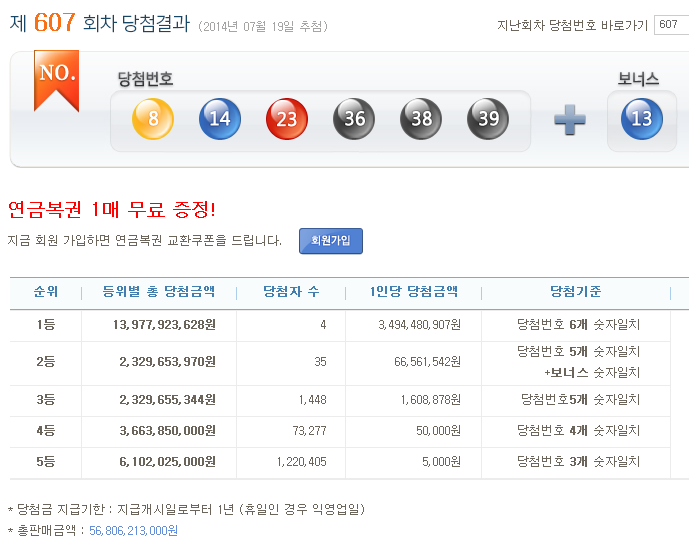
Task: Click per-person prize 5,000원
Action: pos(441,462)
